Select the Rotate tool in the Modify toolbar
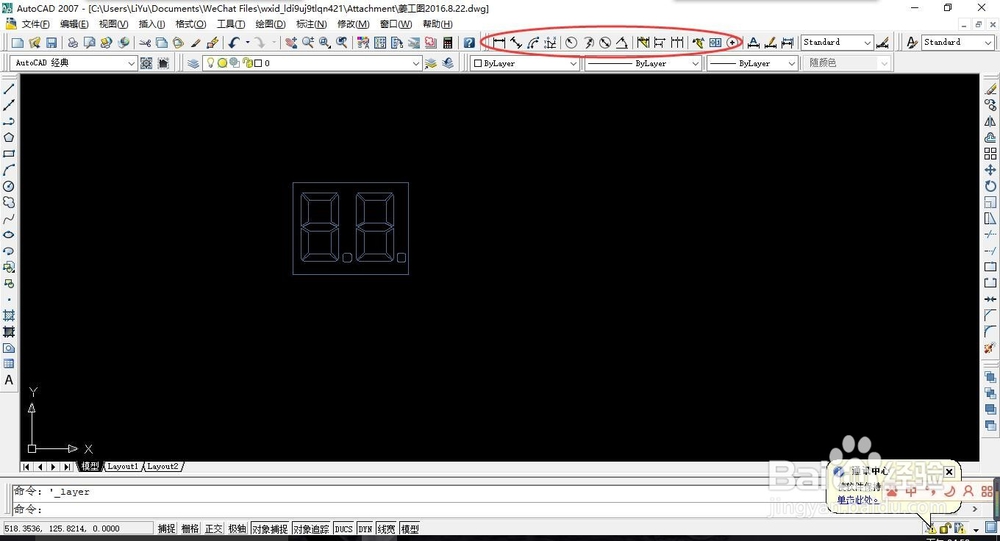The width and height of the screenshot is (1000, 541). [x=990, y=186]
